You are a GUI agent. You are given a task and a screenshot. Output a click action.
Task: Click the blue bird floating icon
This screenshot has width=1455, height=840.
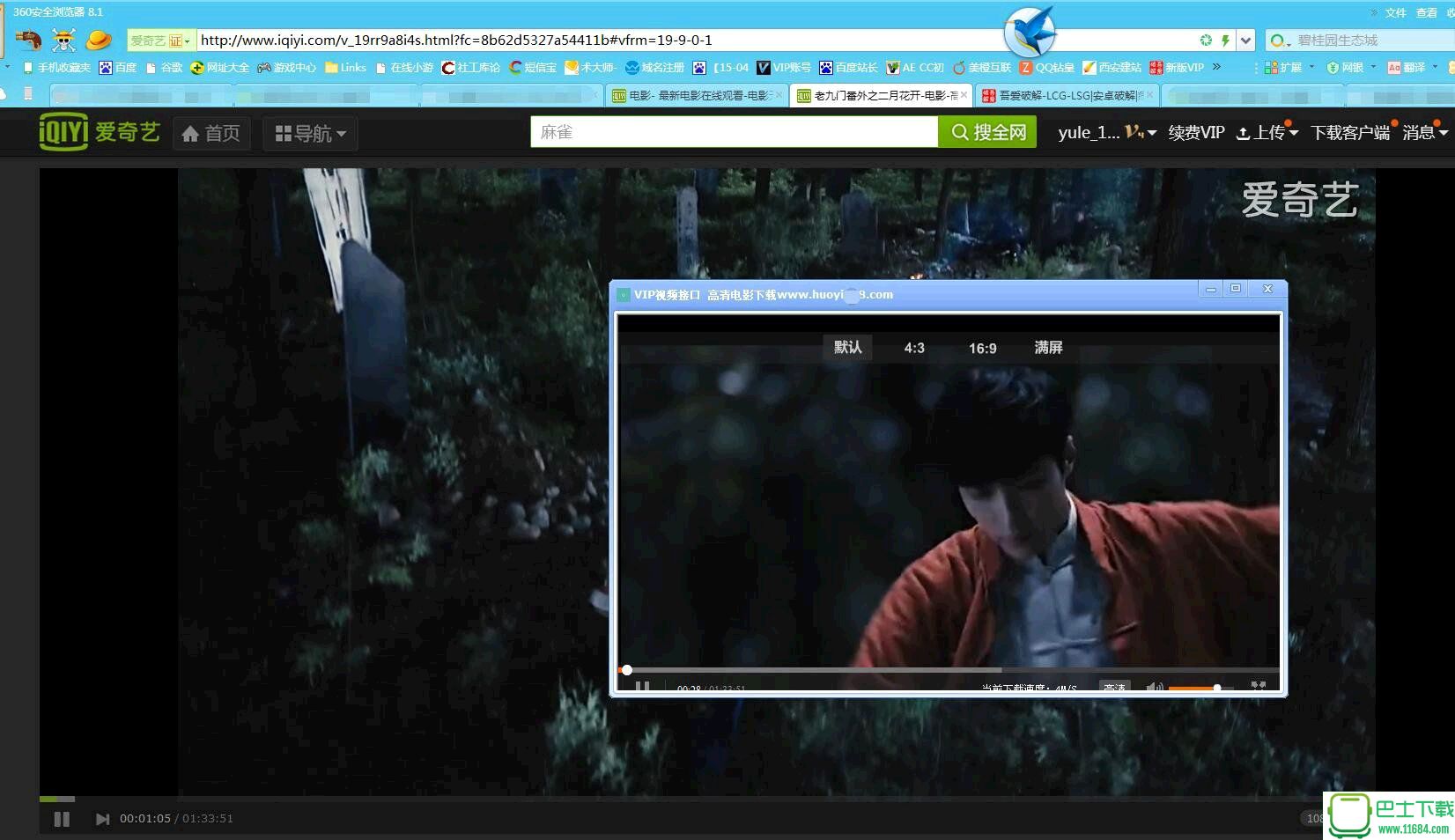click(x=1030, y=32)
